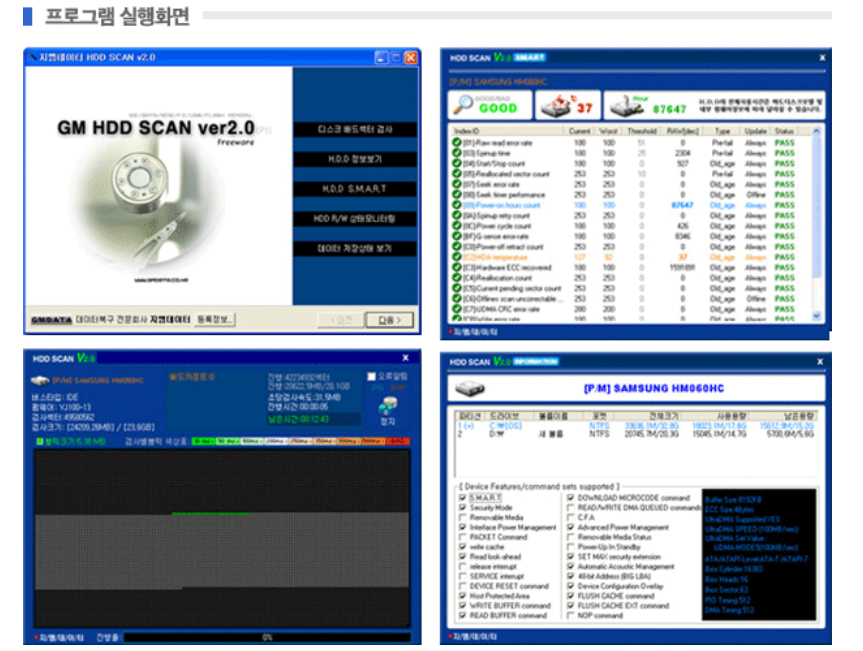This screenshot has width=863, height=651.
Task: Toggle the Security Mode checkbox
Action: (x=462, y=507)
